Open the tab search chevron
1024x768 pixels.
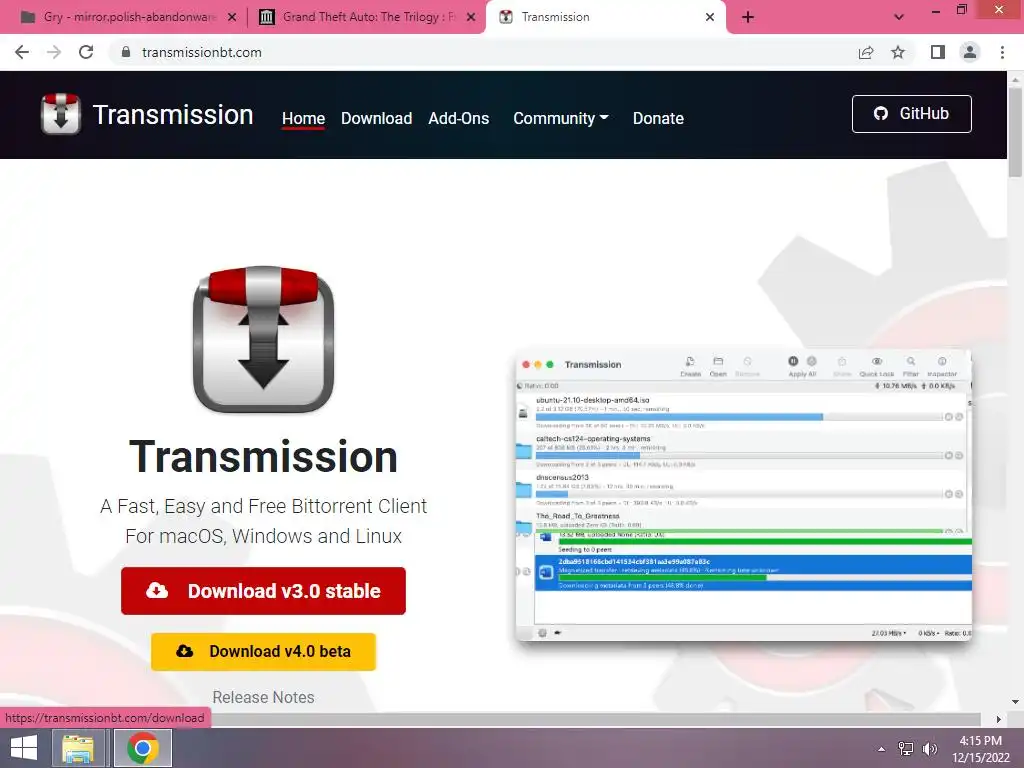899,17
